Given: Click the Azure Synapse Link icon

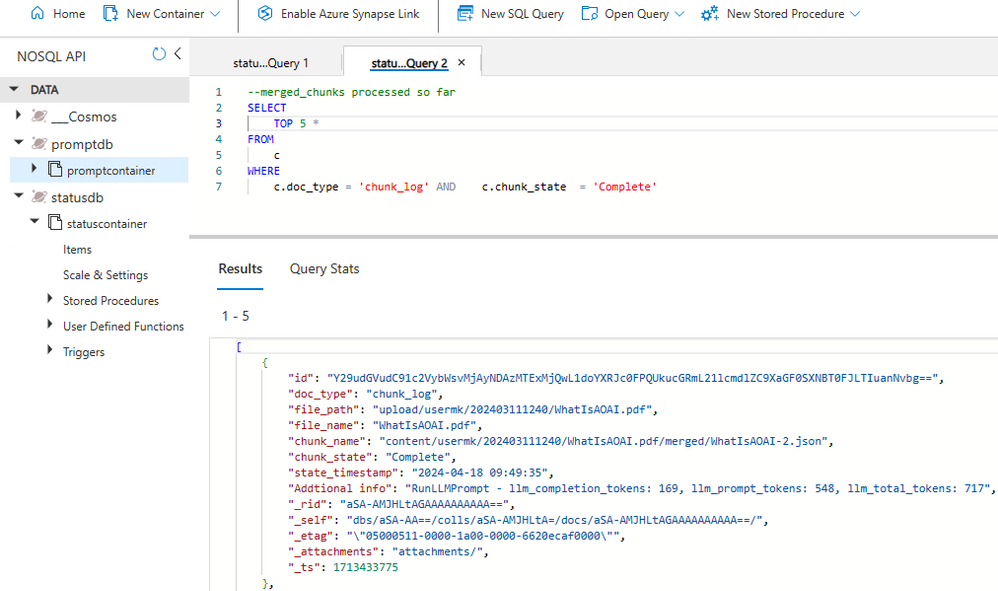Looking at the screenshot, I should click(x=265, y=13).
